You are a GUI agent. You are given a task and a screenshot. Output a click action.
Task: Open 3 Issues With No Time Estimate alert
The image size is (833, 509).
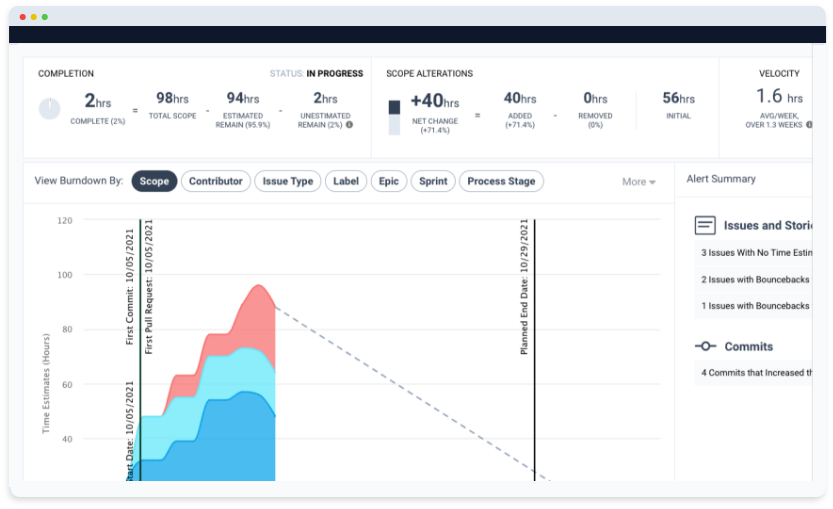point(753,253)
